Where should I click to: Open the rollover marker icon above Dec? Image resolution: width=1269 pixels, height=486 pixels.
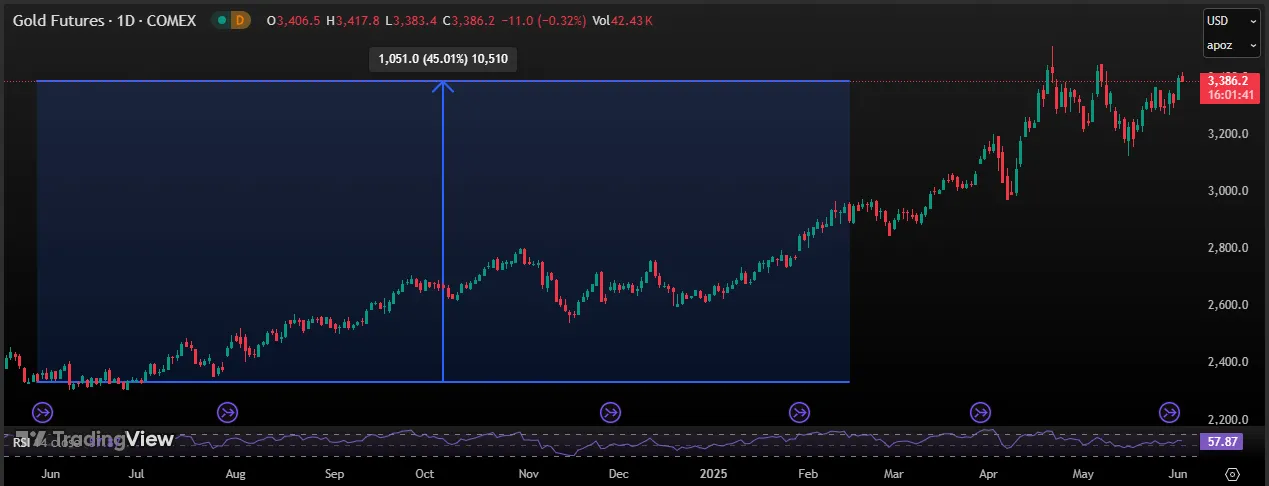[x=610, y=411]
